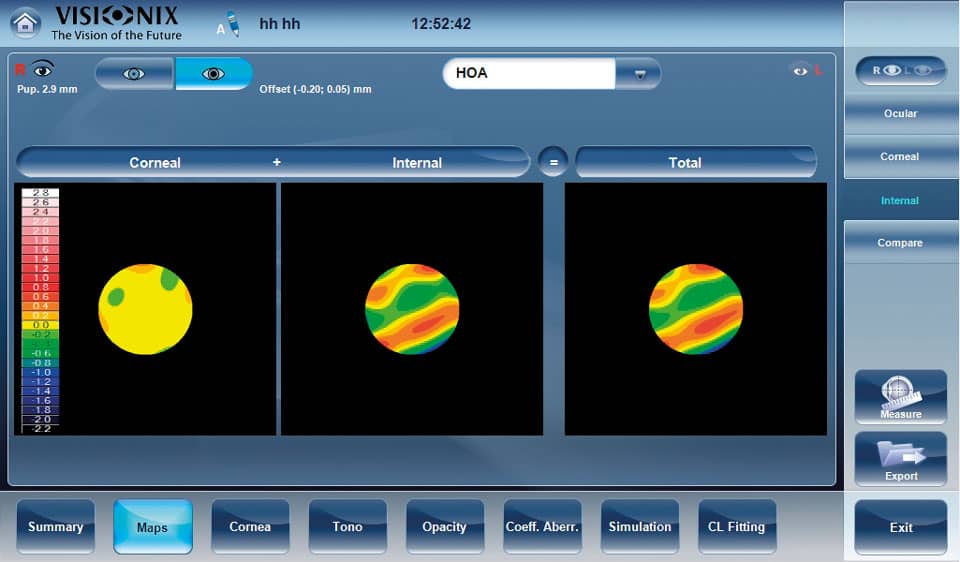Select the Total map header
Screen dimensions: 960x562
click(696, 162)
